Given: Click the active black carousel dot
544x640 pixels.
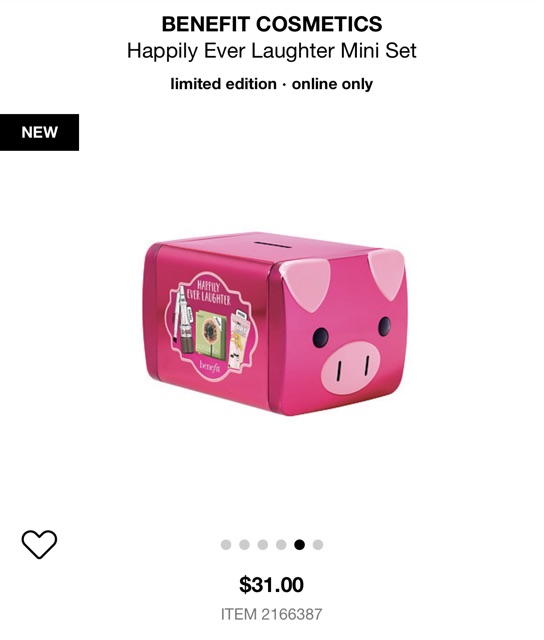Looking at the screenshot, I should 300,544.
